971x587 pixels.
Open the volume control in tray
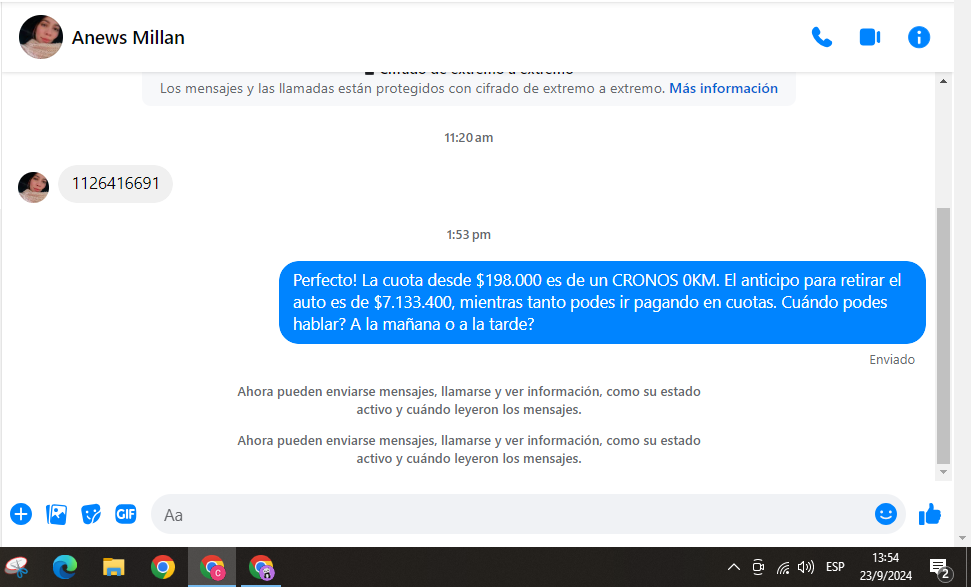[x=806, y=567]
